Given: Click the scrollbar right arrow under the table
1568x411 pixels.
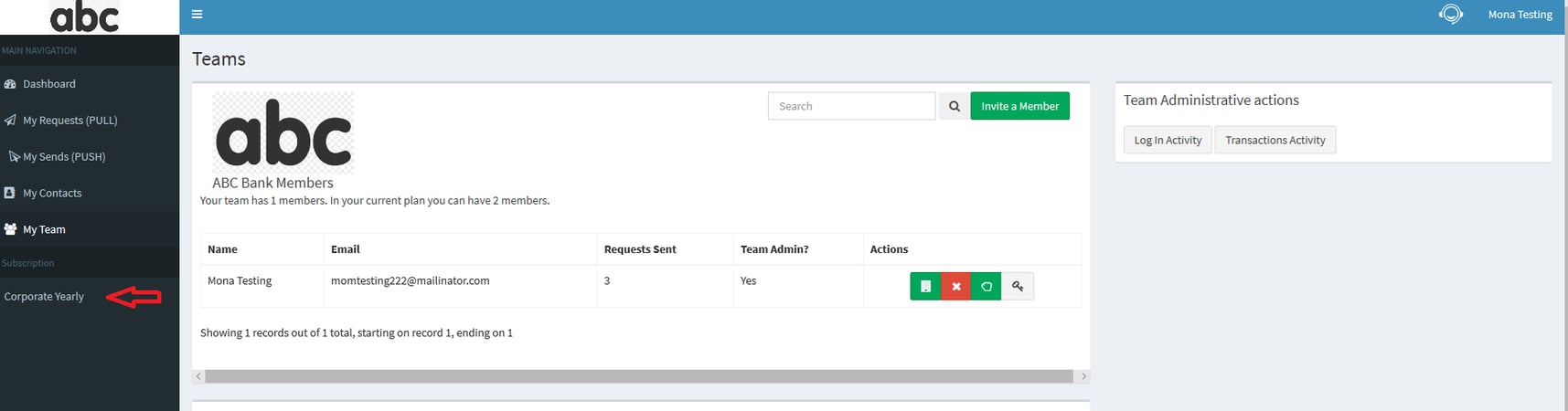Looking at the screenshot, I should pos(1083,376).
